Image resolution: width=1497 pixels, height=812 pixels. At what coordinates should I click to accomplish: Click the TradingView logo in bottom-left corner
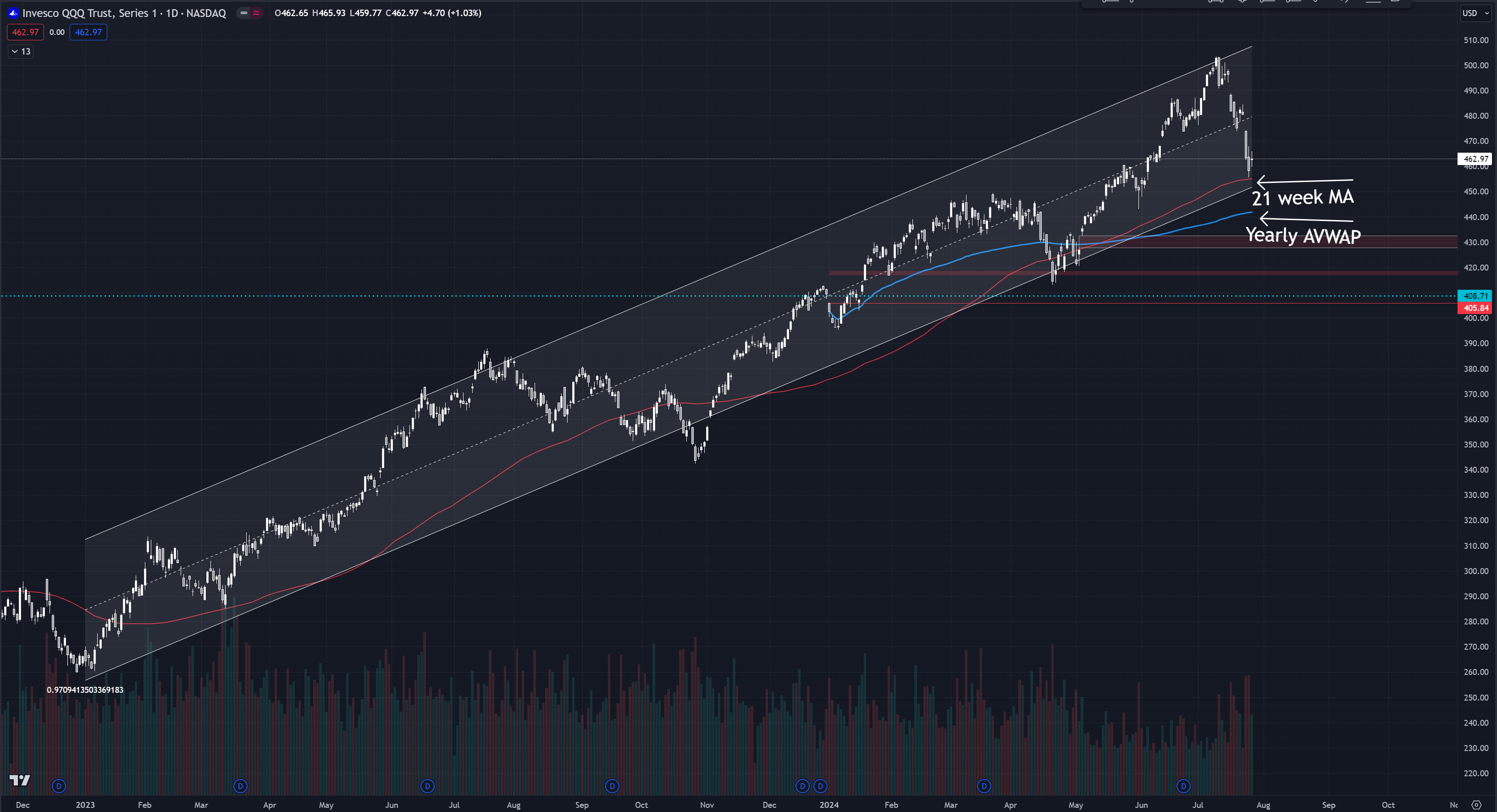click(20, 780)
